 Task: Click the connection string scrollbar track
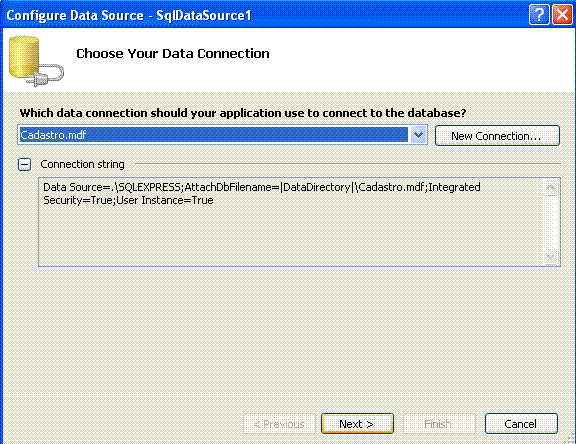[x=551, y=222]
